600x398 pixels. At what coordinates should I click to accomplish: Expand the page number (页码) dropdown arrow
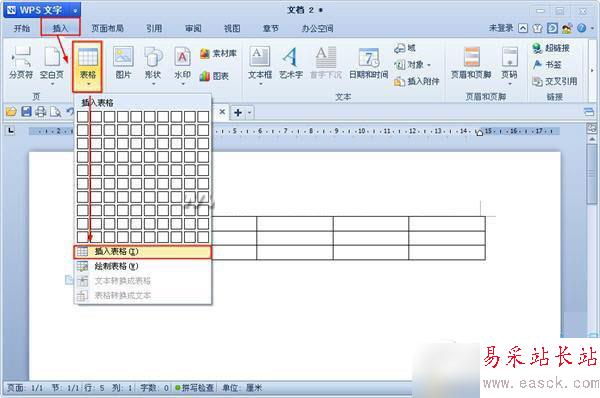click(510, 84)
